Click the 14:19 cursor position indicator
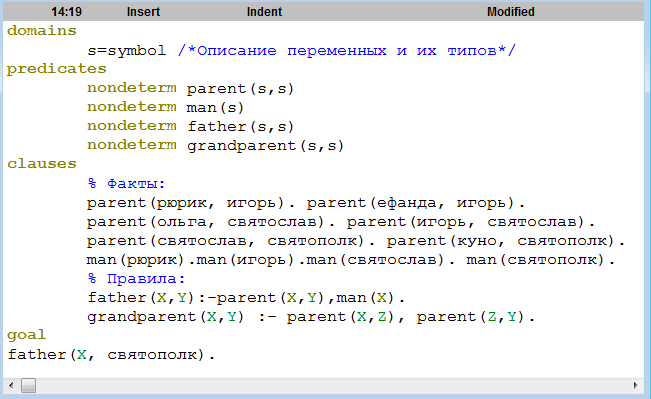The image size is (651, 399). click(x=66, y=12)
